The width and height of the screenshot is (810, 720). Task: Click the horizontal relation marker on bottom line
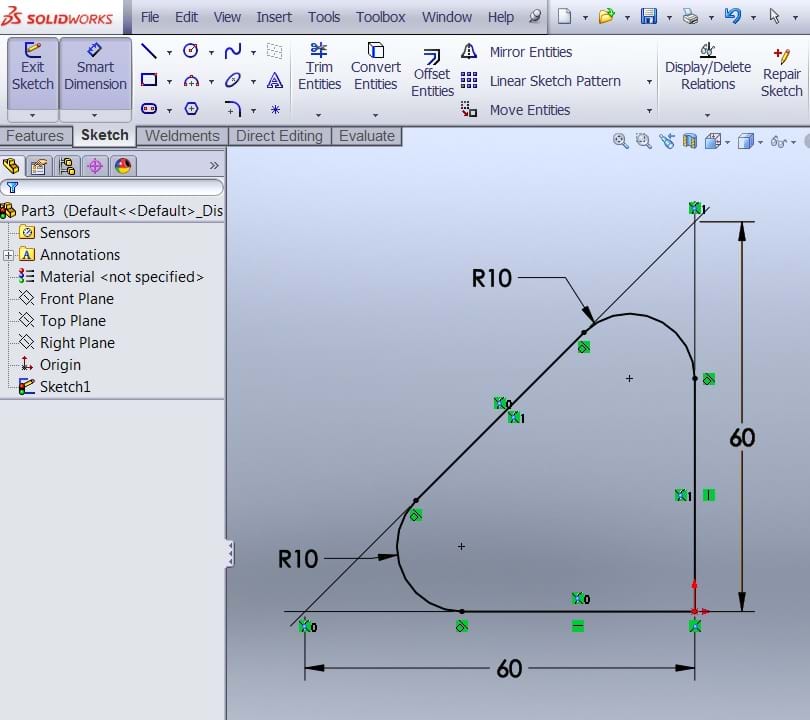[578, 626]
